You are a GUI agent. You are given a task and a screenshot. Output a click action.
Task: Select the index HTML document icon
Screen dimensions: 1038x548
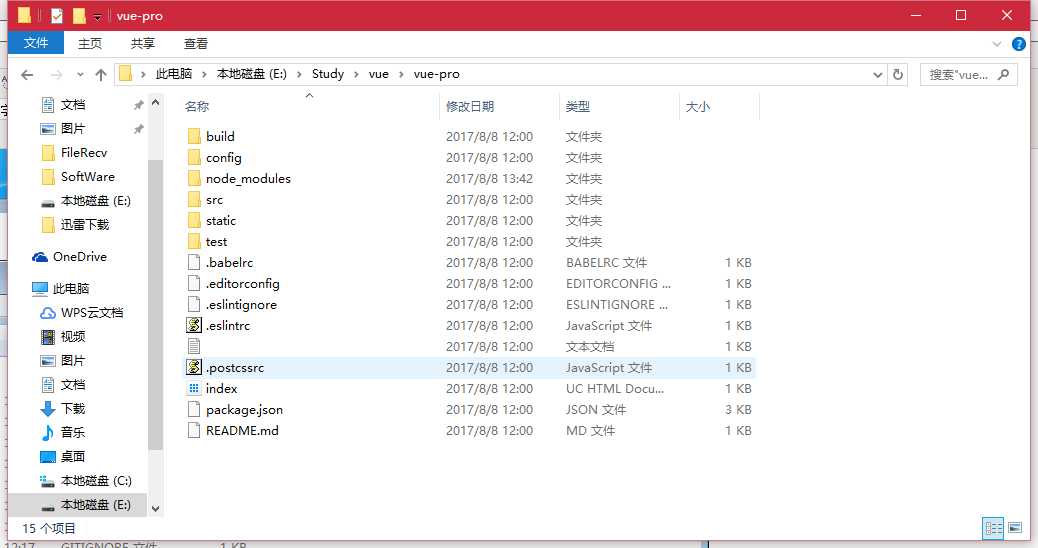coord(194,388)
